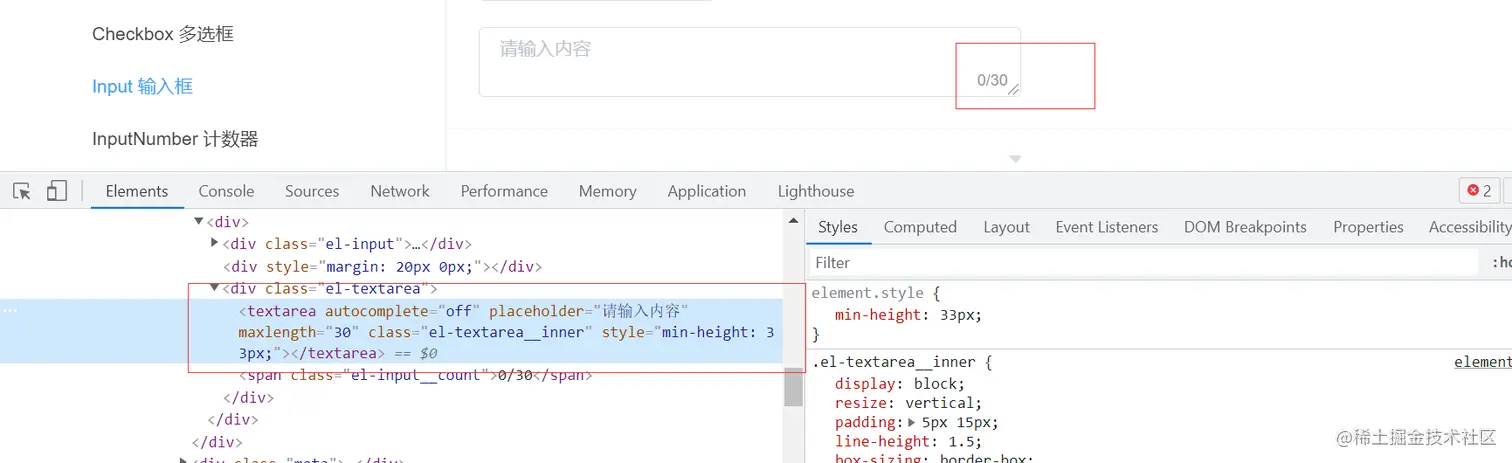1512x463 pixels.
Task: Open the Input 输入框 sidebar link
Action: coord(142,86)
